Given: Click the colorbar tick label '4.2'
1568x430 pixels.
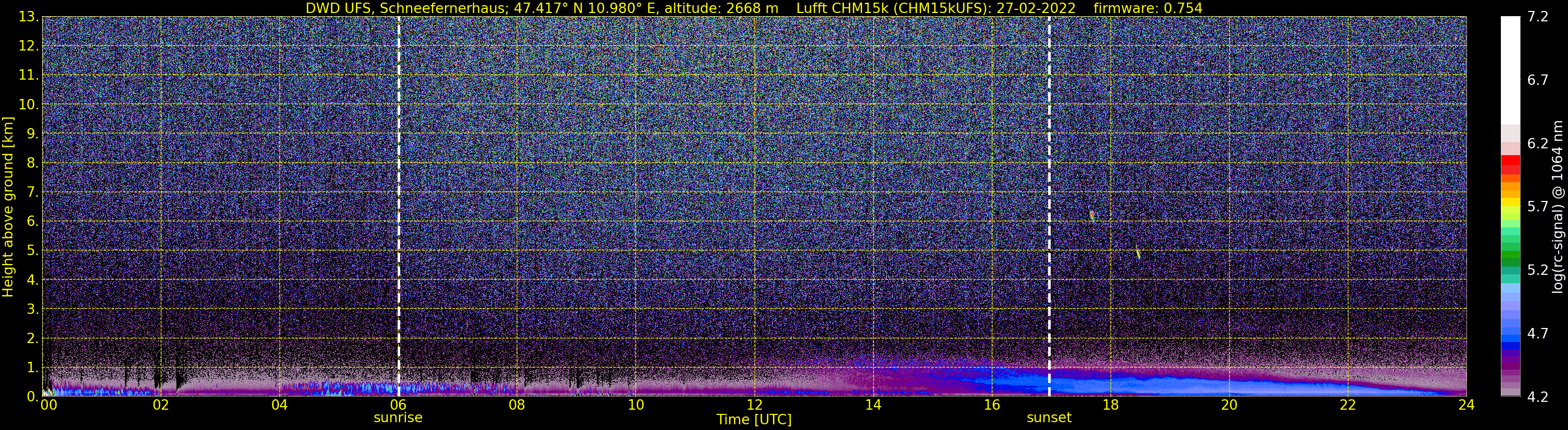Looking at the screenshot, I should pyautogui.click(x=1538, y=397).
